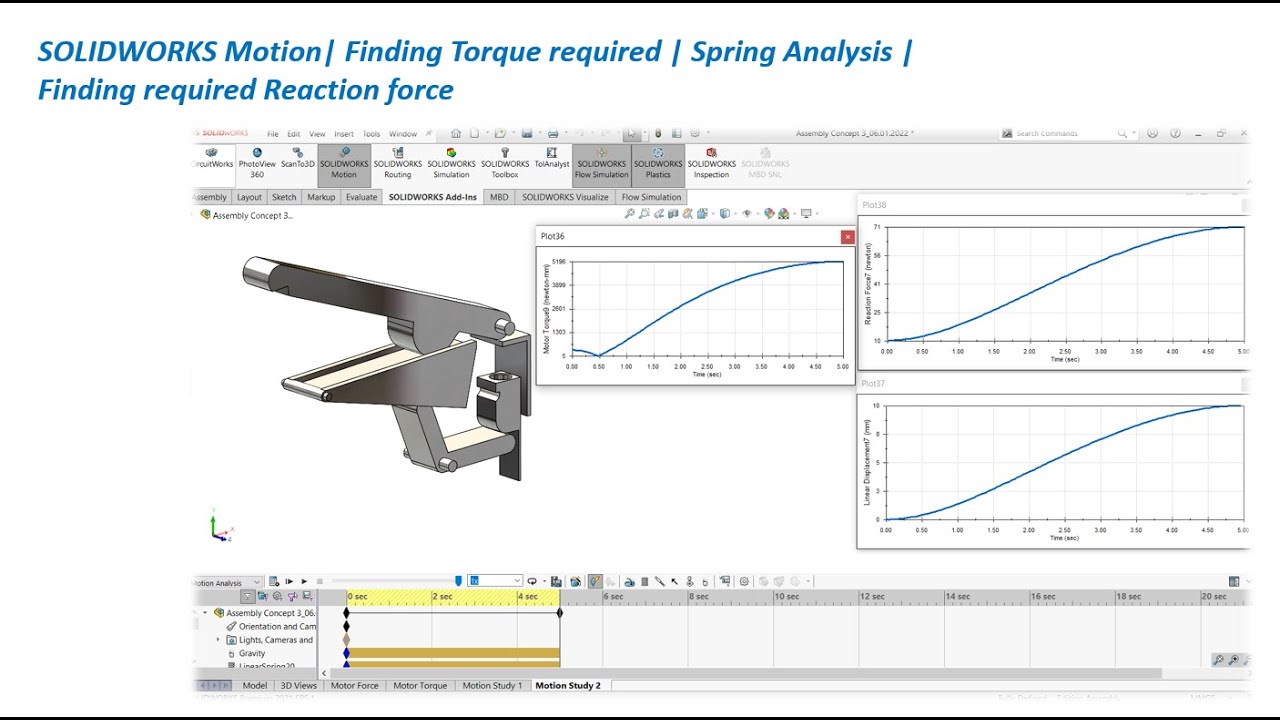Screen dimensions: 1280x720
Task: Open the Insert menu
Action: tap(344, 134)
